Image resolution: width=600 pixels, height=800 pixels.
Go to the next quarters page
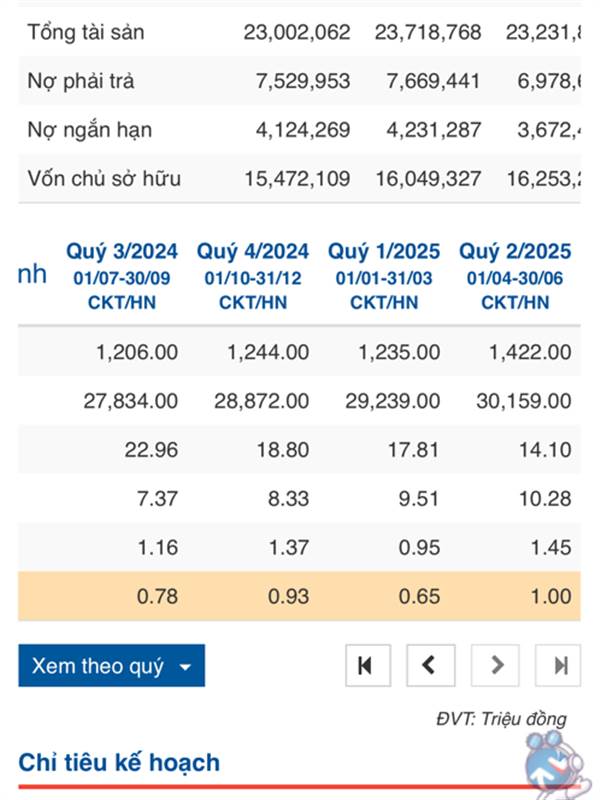click(496, 665)
